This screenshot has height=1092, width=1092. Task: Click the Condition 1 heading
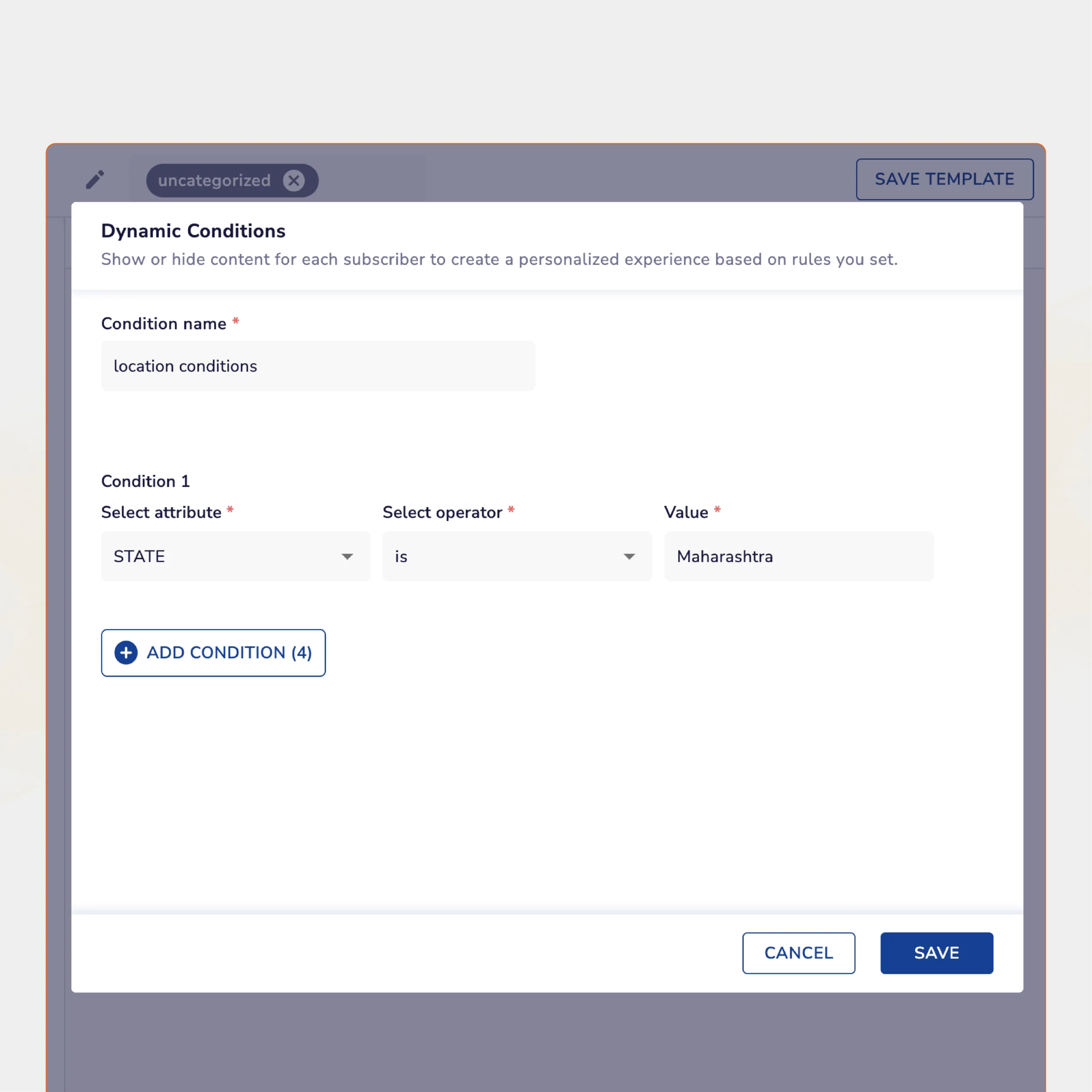click(x=145, y=481)
